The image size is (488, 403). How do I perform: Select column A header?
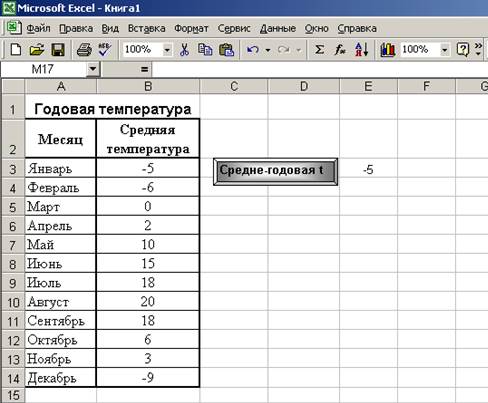click(61, 87)
